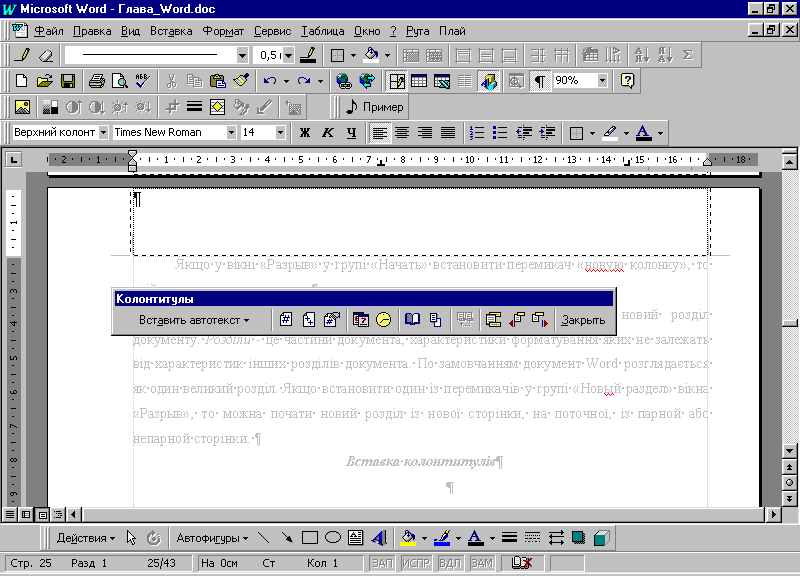Insert WordArt from drawing toolbar

[x=379, y=538]
